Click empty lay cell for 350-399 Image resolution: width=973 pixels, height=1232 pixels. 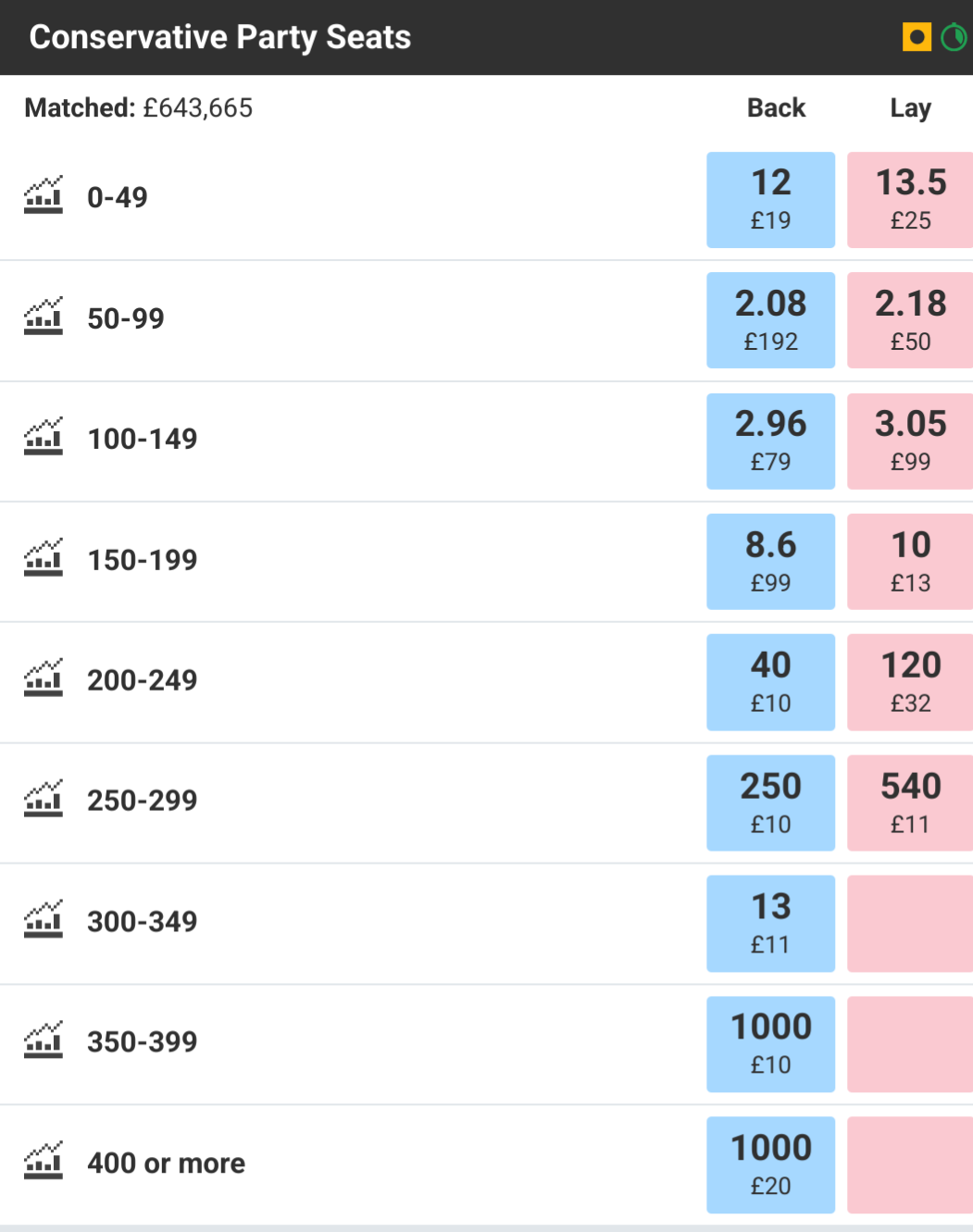tap(910, 1044)
